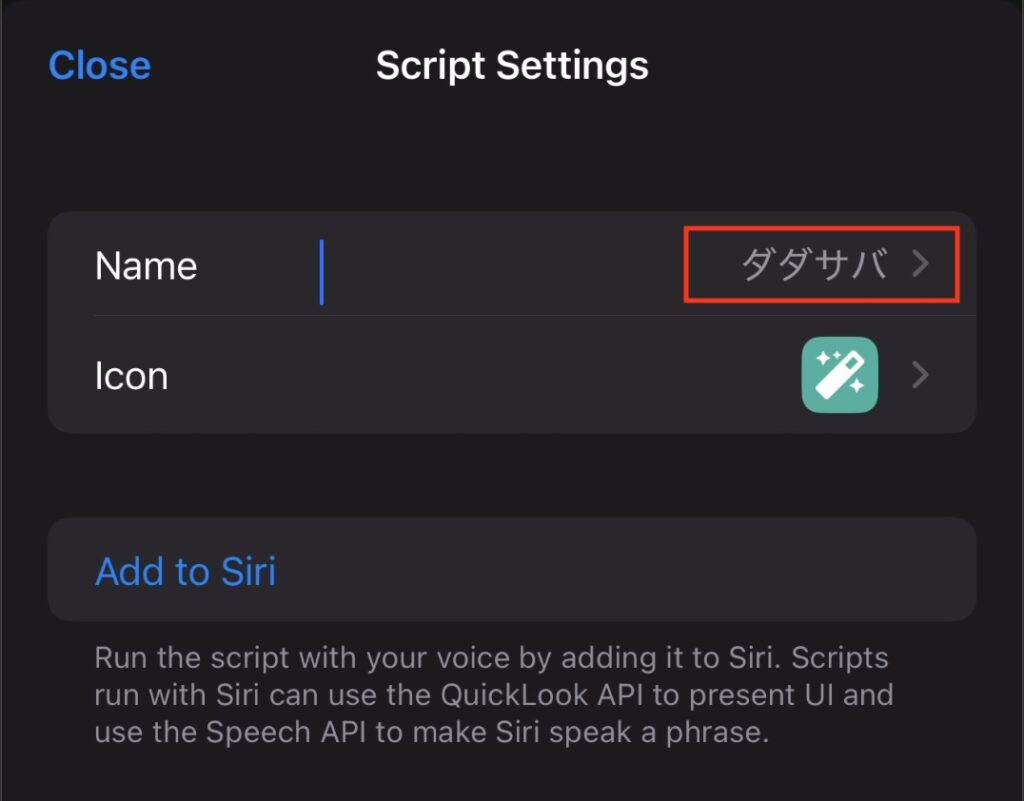The width and height of the screenshot is (1024, 801).
Task: Click the Icon label
Action: pyautogui.click(x=131, y=376)
